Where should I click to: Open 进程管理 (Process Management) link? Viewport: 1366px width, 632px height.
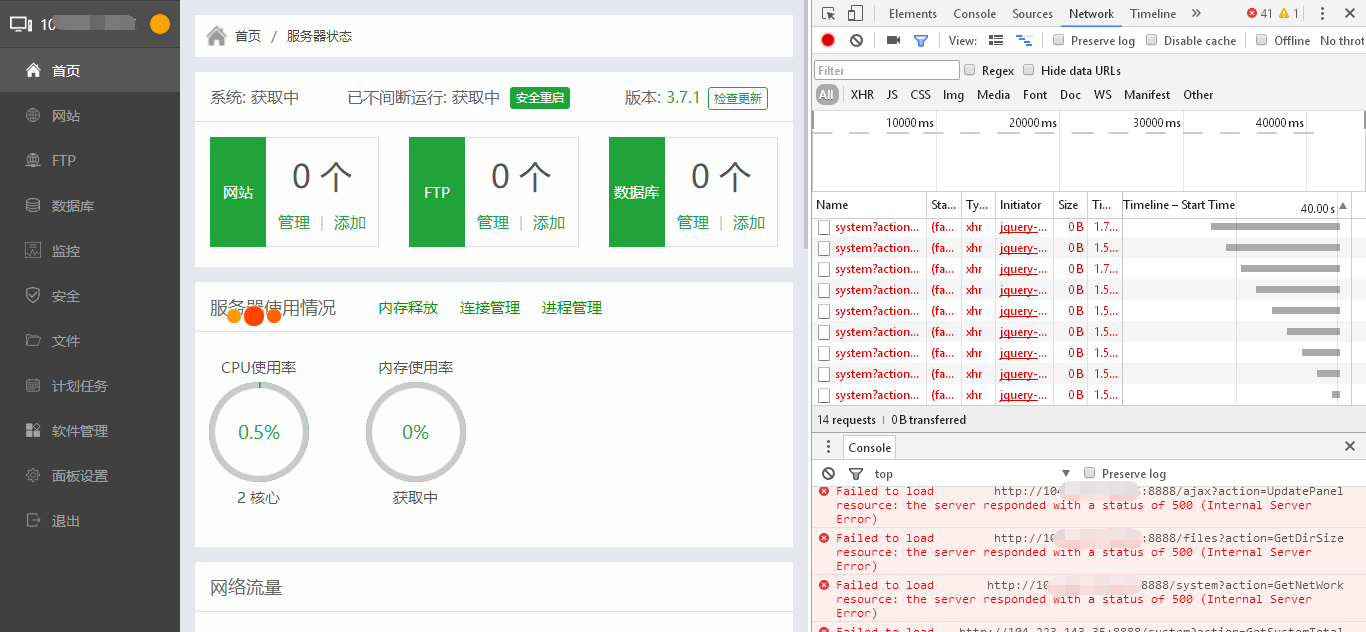click(571, 308)
